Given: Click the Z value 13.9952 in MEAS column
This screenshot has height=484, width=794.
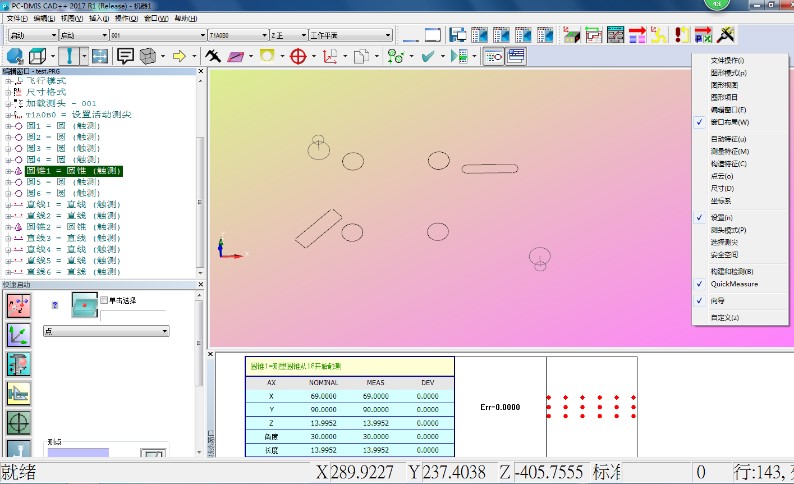Looking at the screenshot, I should (375, 423).
